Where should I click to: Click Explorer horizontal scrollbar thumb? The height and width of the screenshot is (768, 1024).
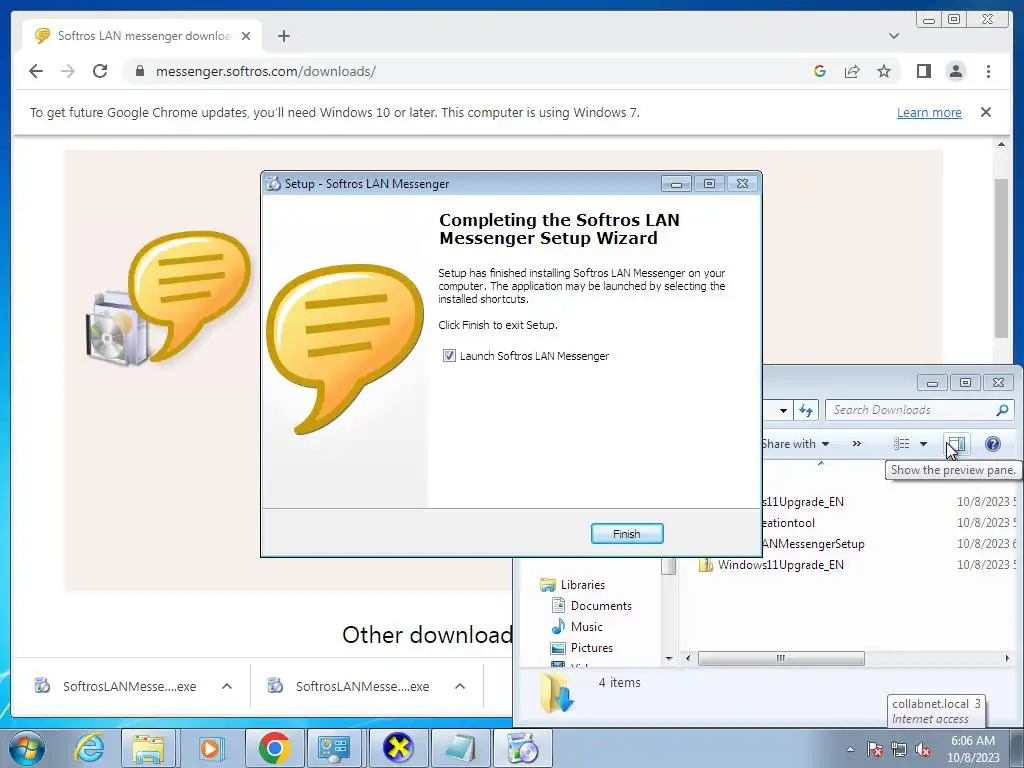pyautogui.click(x=781, y=658)
